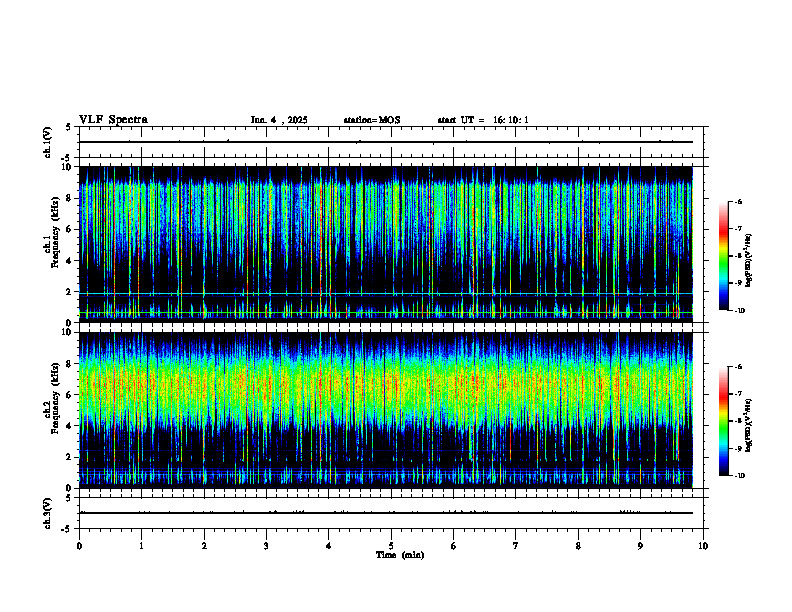Click the "1" tick on the time axis
Image resolution: width=792 pixels, height=612 pixels.
[x=141, y=546]
